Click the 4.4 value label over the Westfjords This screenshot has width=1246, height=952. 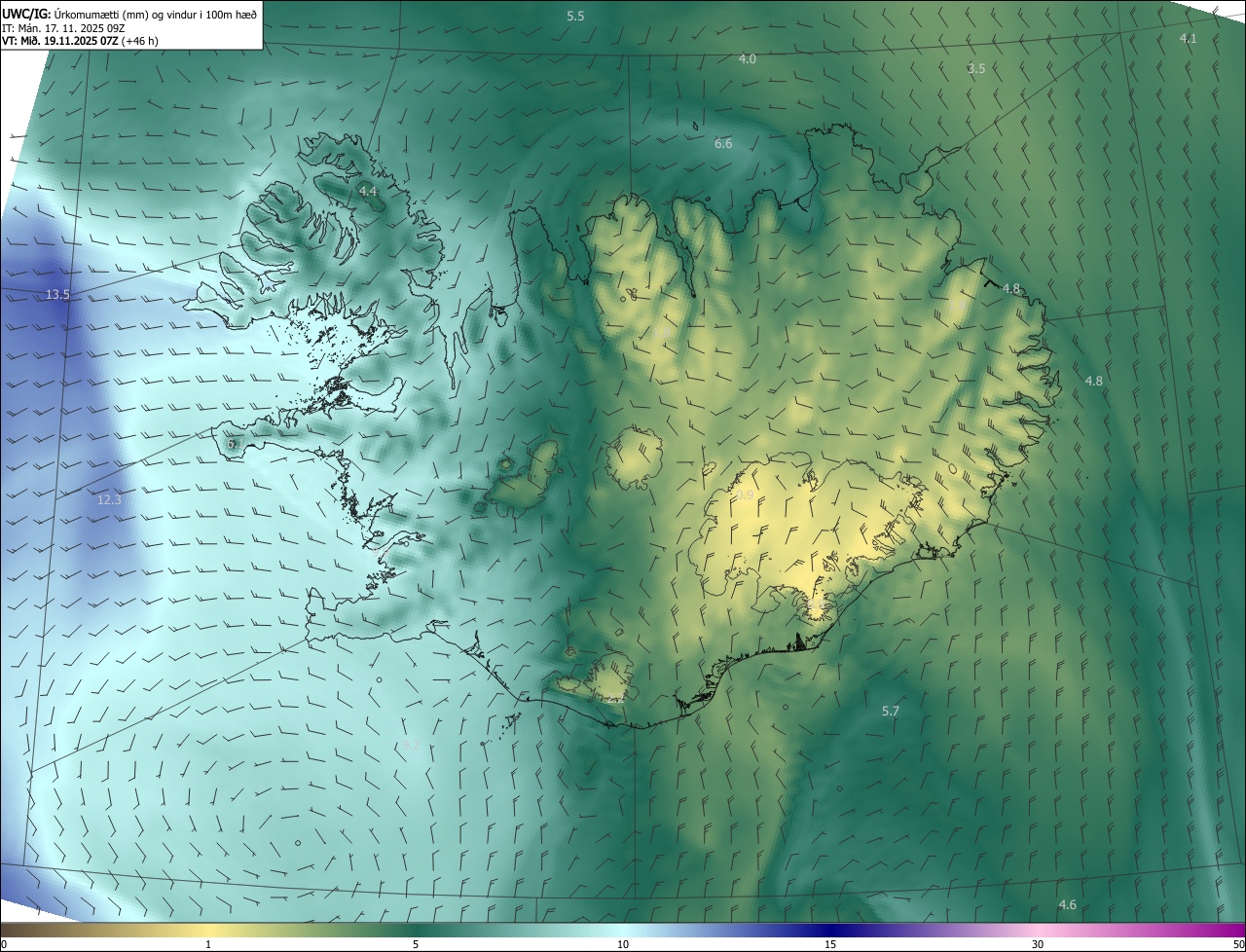point(368,192)
